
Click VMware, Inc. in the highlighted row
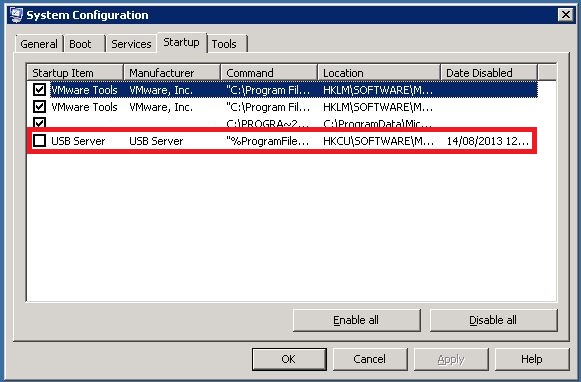161,90
